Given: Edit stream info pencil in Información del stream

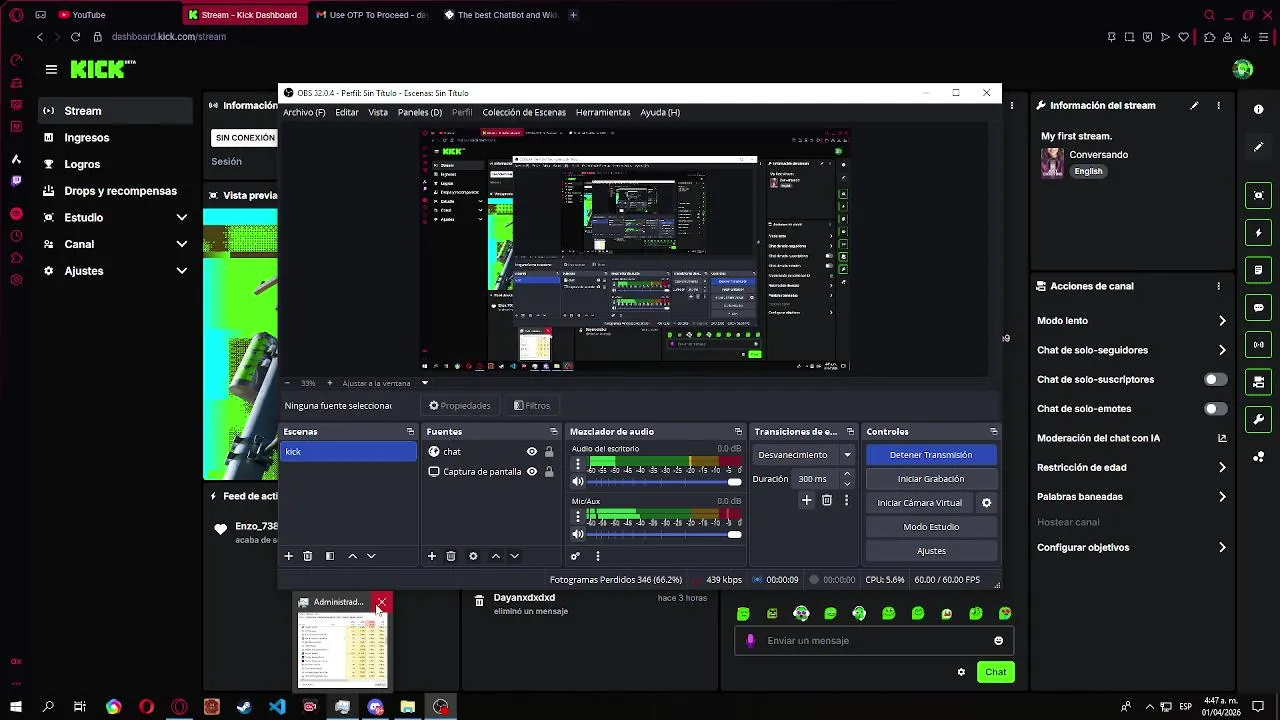Looking at the screenshot, I should (1194, 105).
